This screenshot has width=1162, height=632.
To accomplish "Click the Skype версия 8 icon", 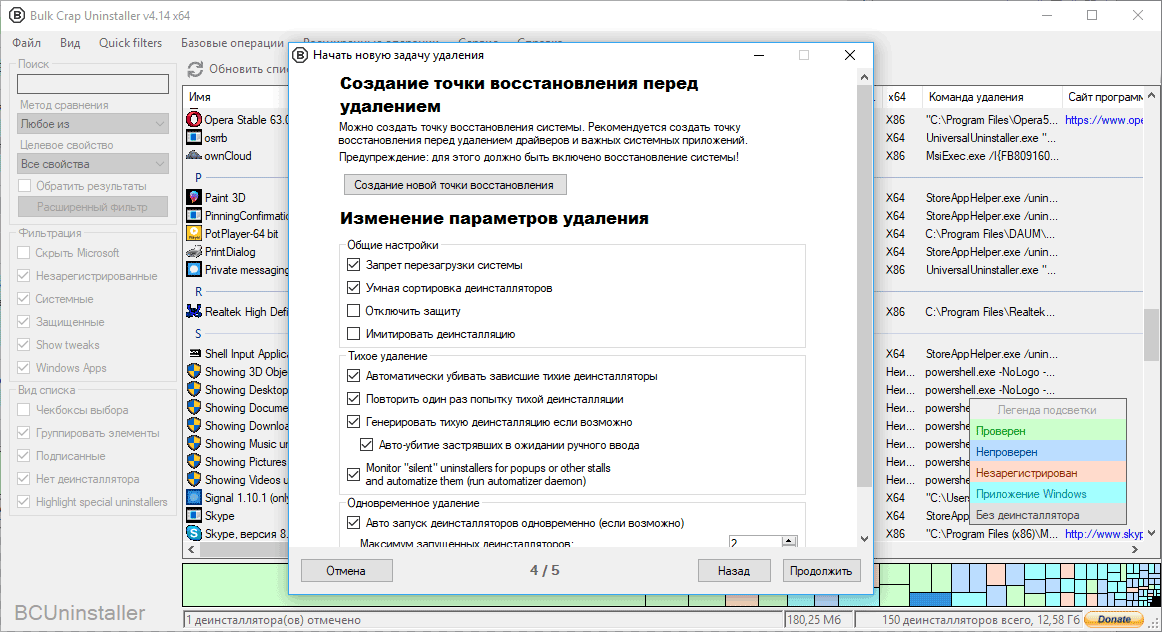I will pos(194,533).
